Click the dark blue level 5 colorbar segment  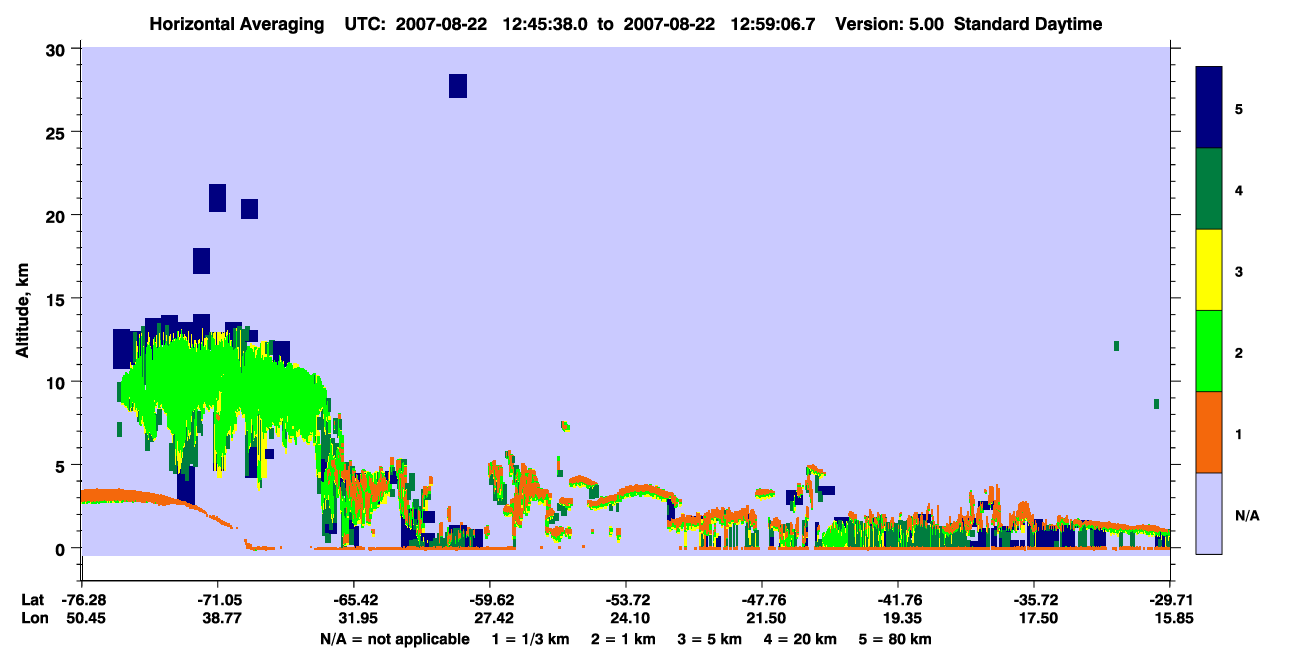(1209, 107)
